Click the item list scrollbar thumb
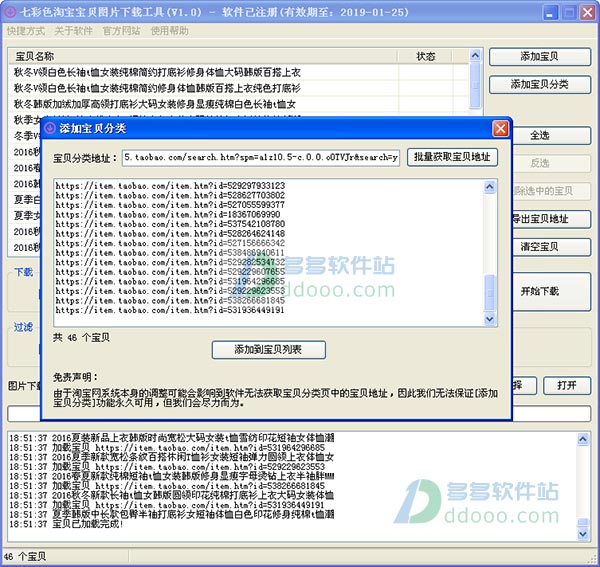The height and width of the screenshot is (567, 600). click(x=475, y=85)
